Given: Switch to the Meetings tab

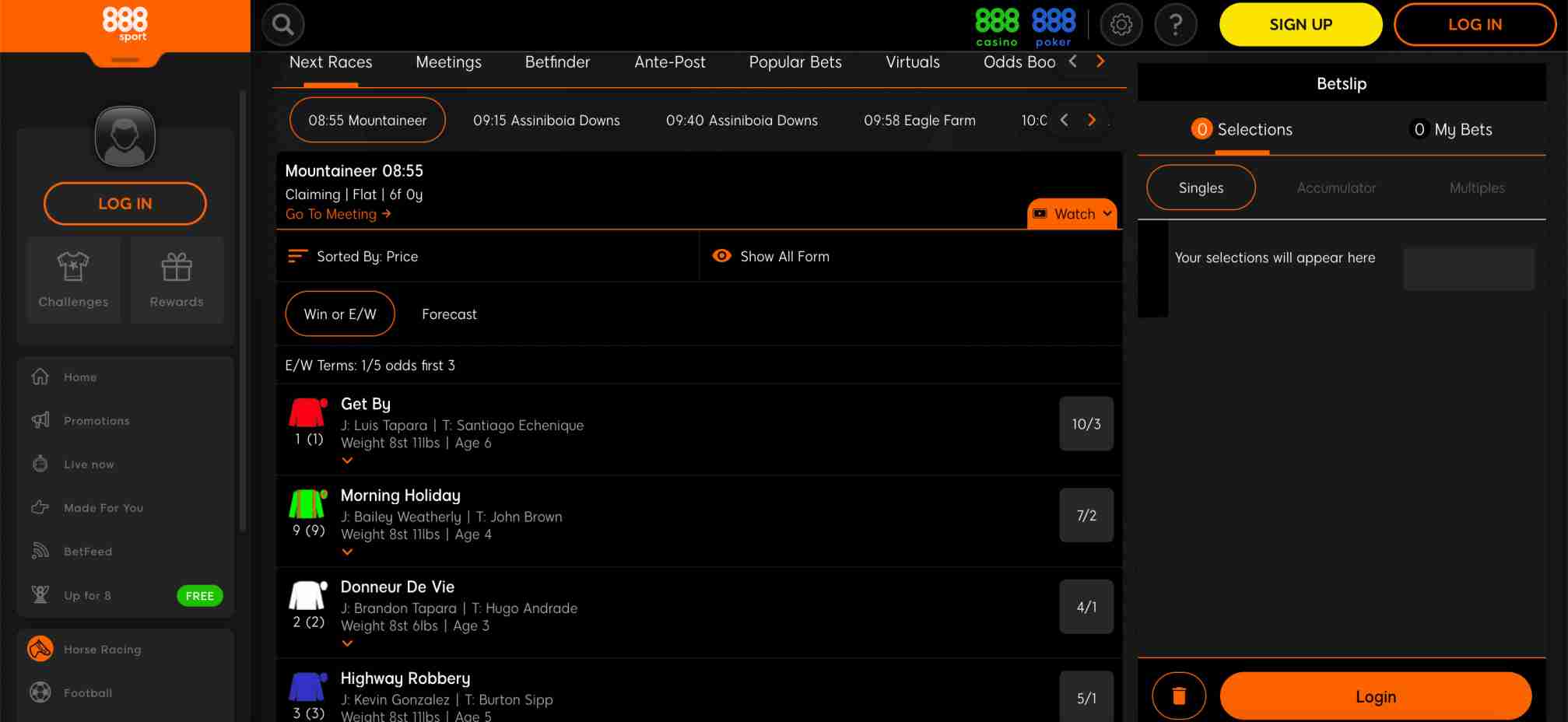Looking at the screenshot, I should coord(448,62).
